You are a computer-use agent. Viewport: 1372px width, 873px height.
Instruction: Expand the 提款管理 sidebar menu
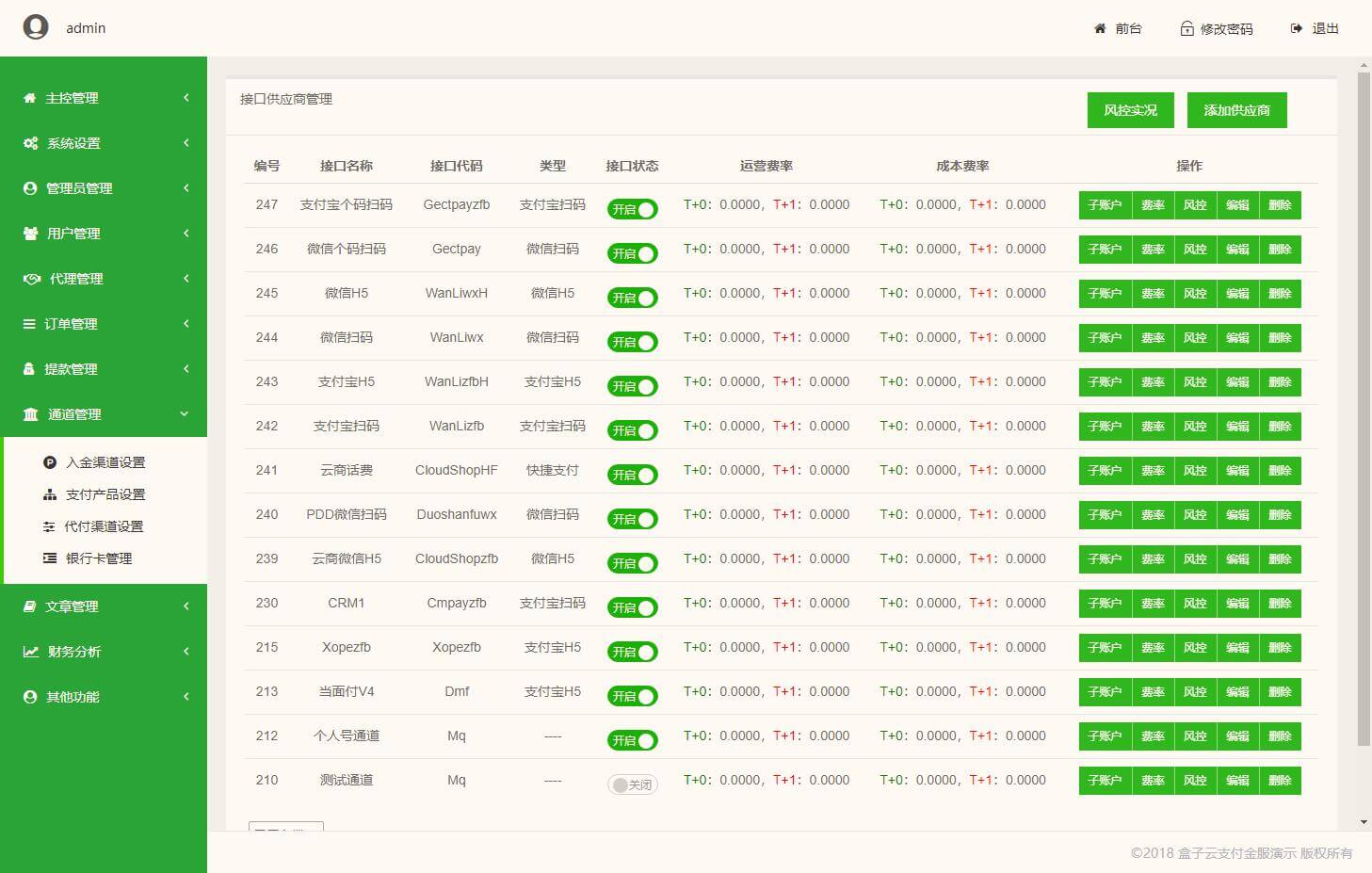(x=104, y=369)
